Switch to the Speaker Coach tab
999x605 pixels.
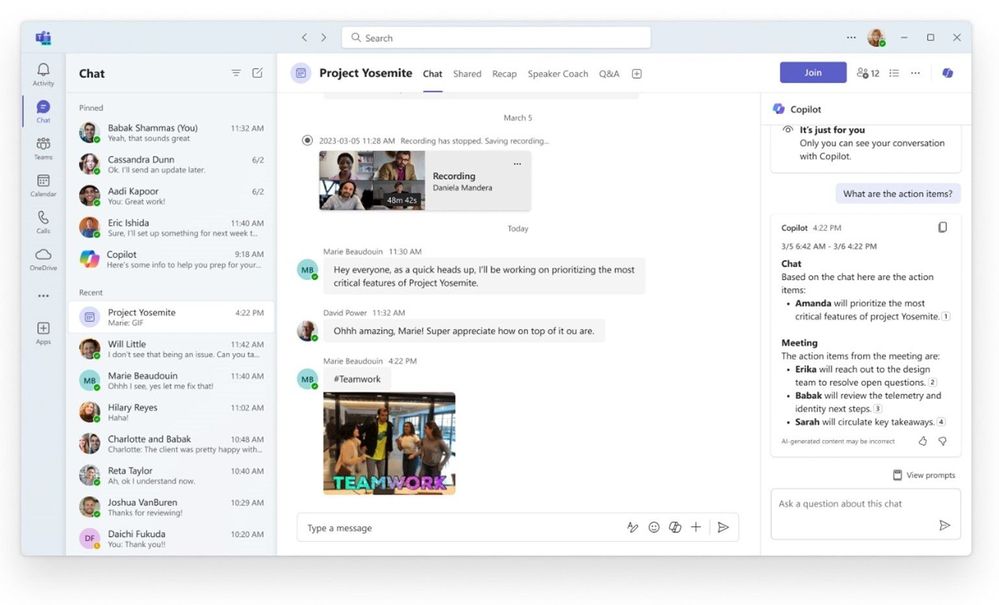tap(557, 74)
